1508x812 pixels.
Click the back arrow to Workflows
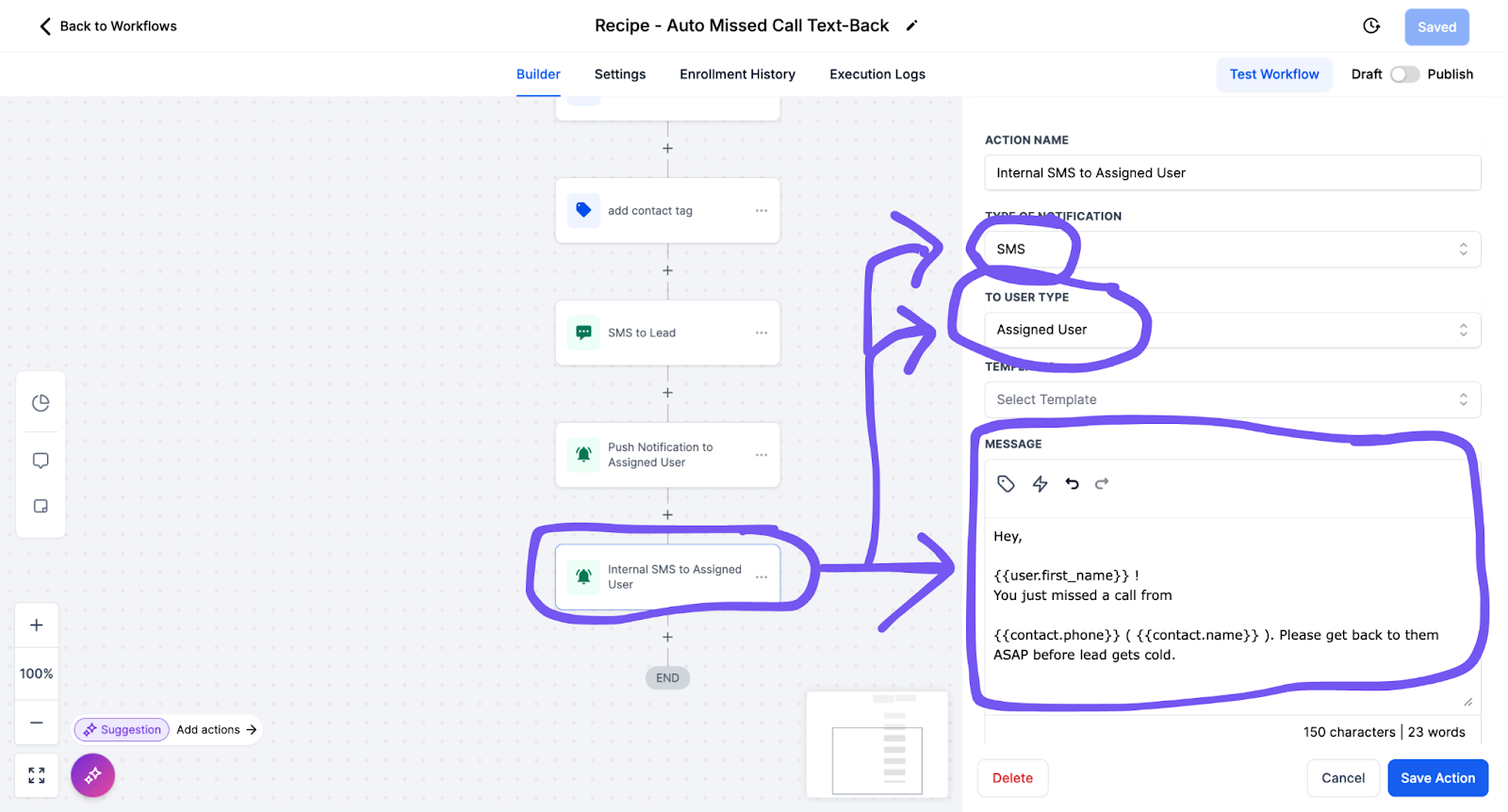tap(45, 26)
